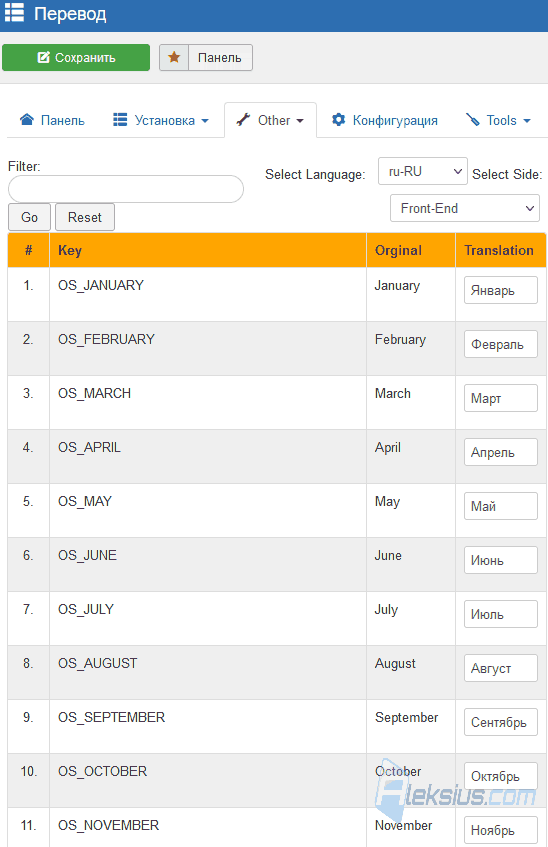The width and height of the screenshot is (548, 847).
Task: Expand the Other tab caret arrow
Action: (300, 121)
